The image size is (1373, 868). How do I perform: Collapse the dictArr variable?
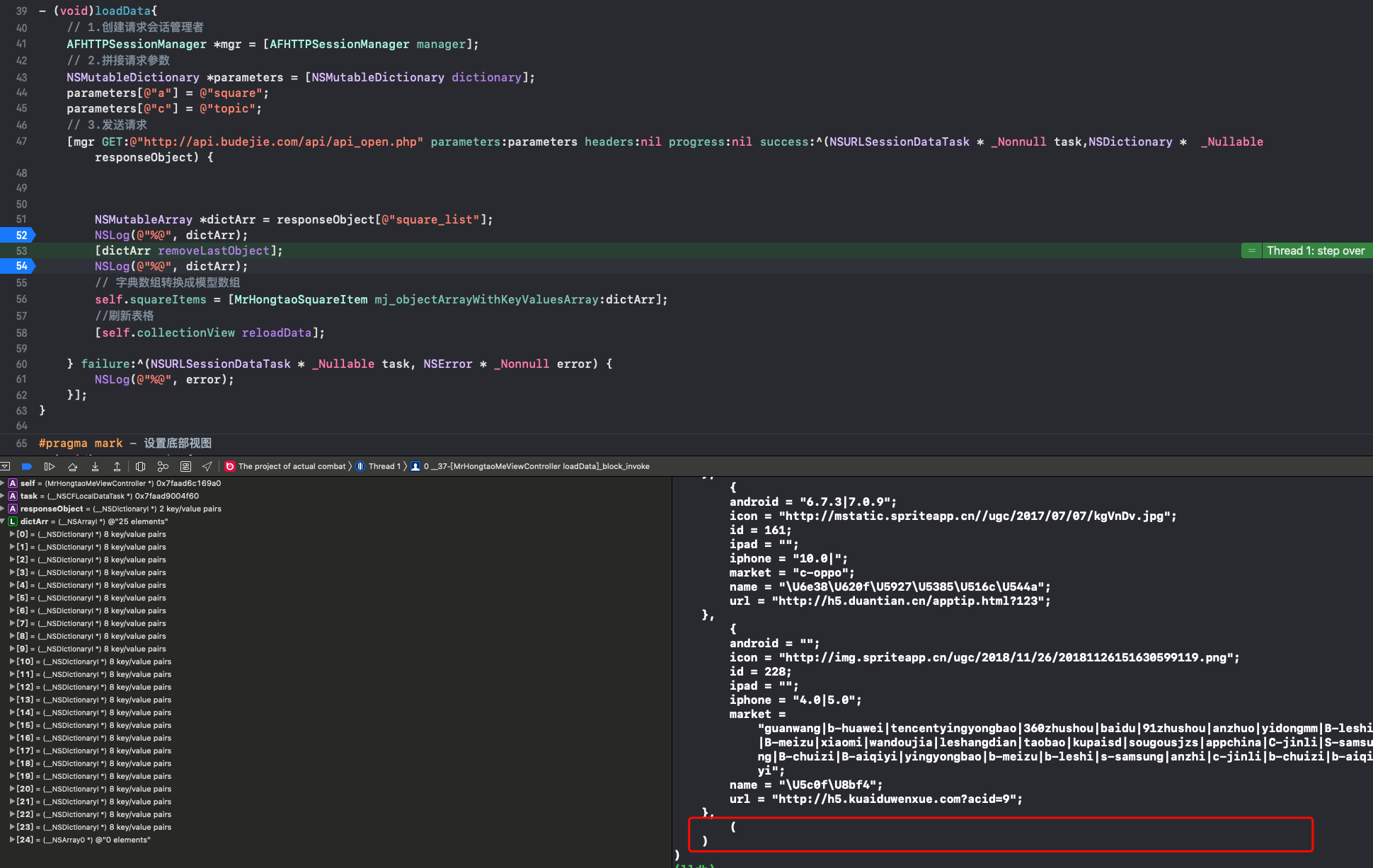(4, 521)
